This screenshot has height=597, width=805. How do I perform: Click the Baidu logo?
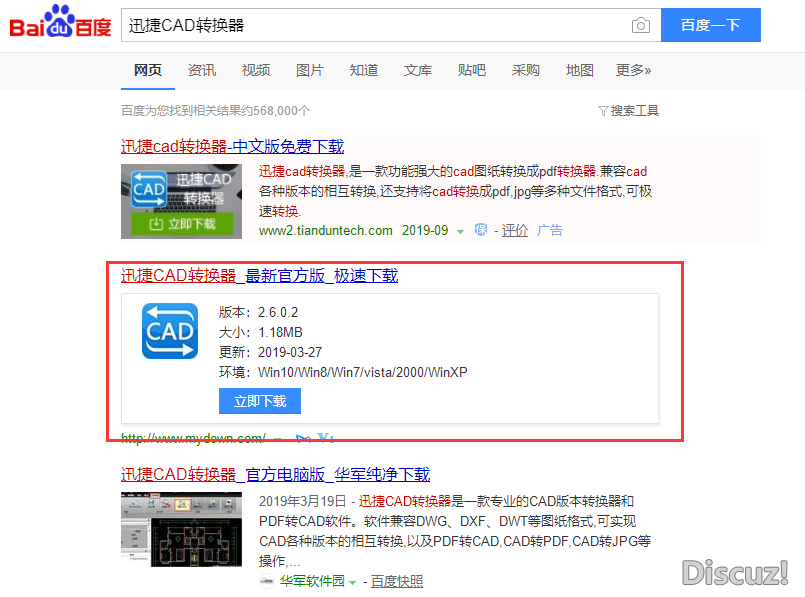pos(60,23)
